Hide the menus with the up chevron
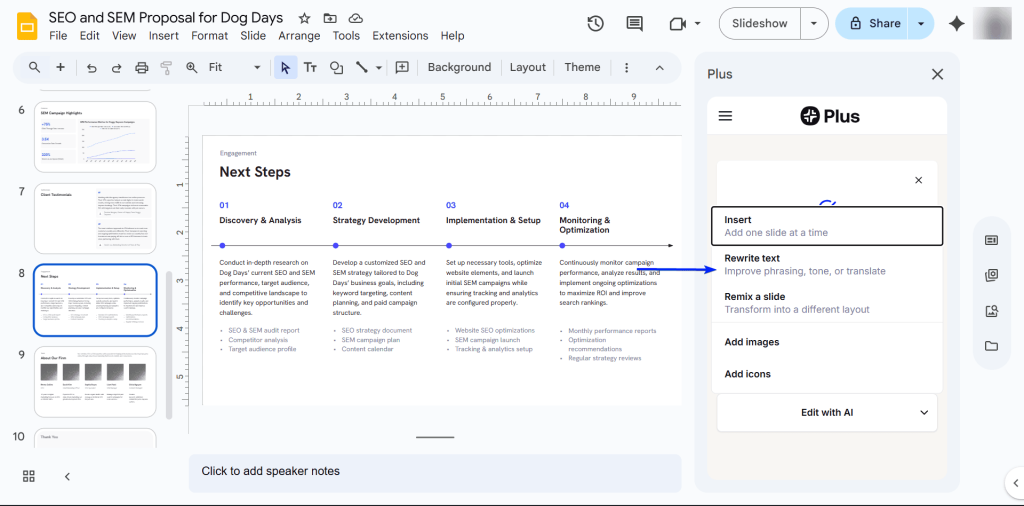The height and width of the screenshot is (506, 1024). [x=659, y=68]
